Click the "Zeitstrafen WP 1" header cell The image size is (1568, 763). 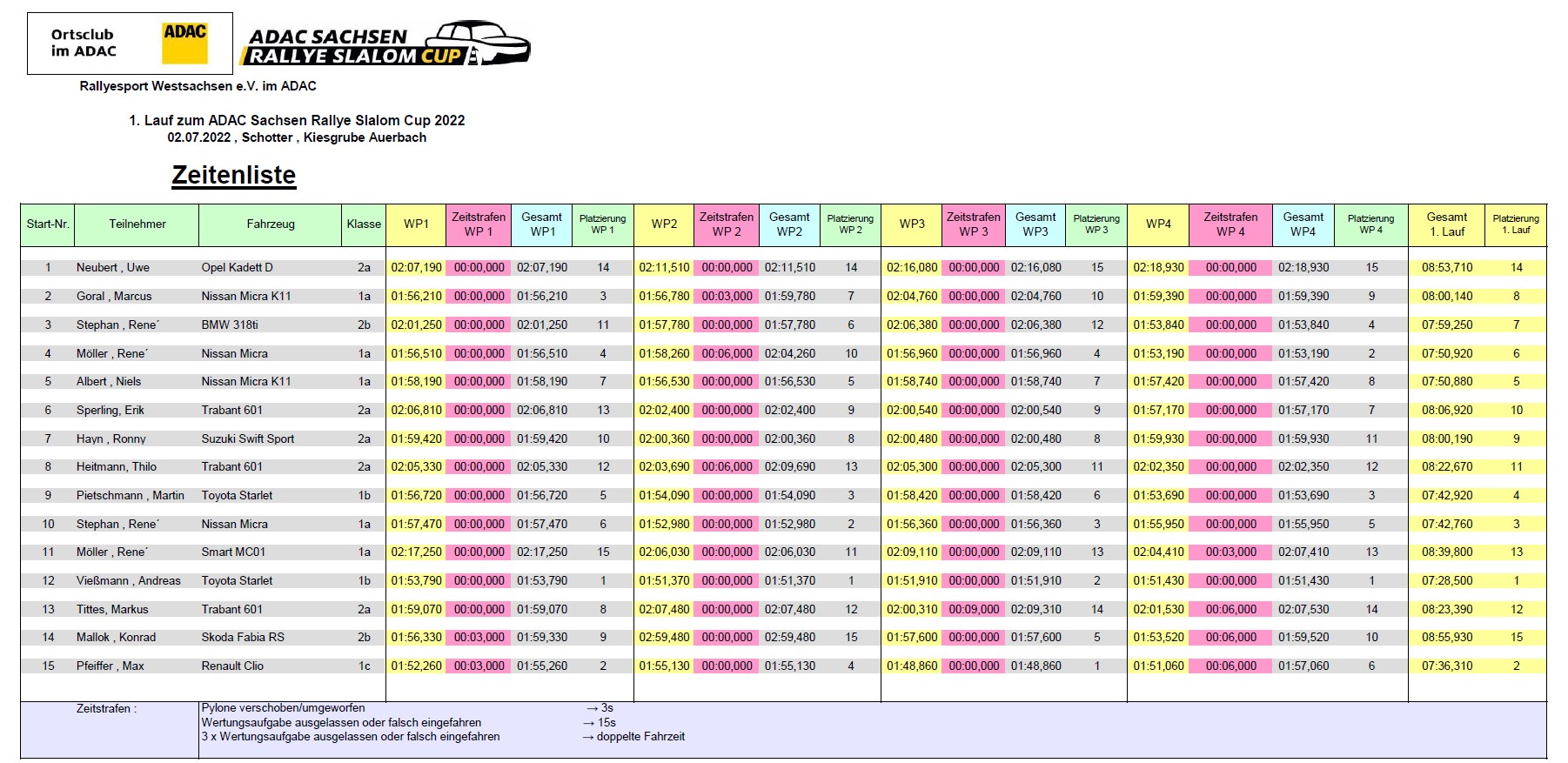tap(479, 224)
